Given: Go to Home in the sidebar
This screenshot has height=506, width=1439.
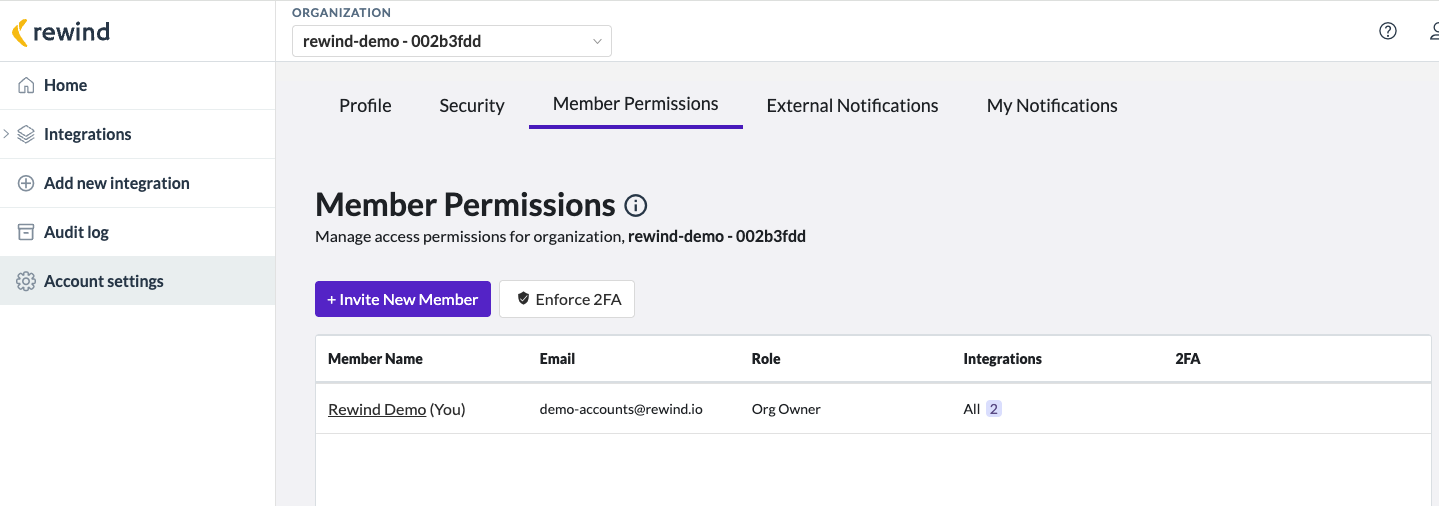Looking at the screenshot, I should (x=137, y=86).
